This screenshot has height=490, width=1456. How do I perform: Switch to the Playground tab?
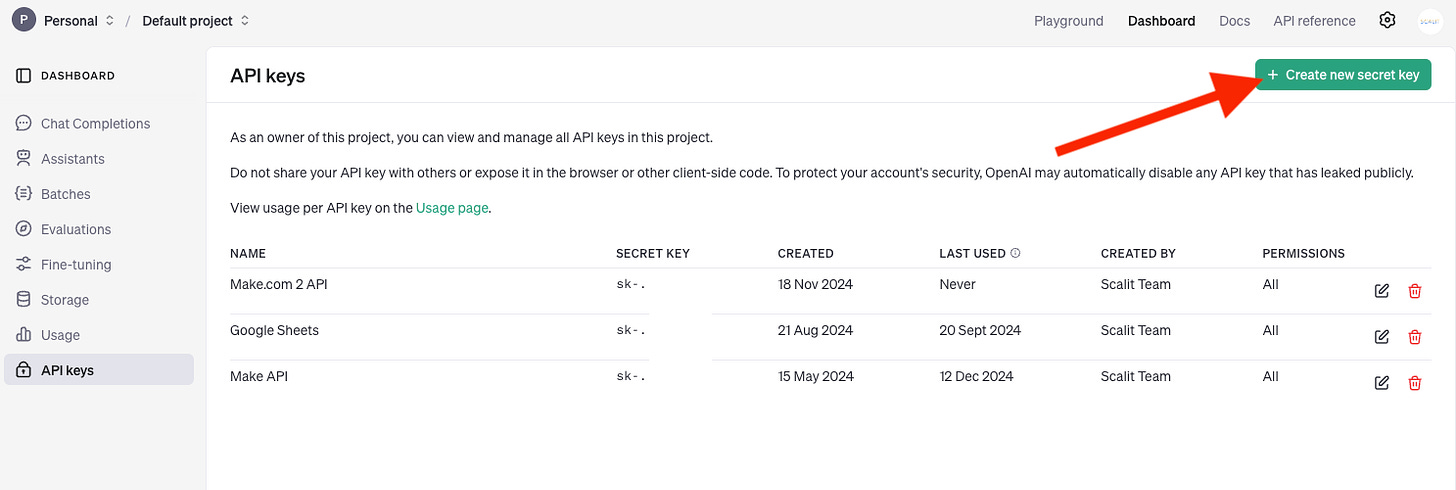(x=1069, y=21)
